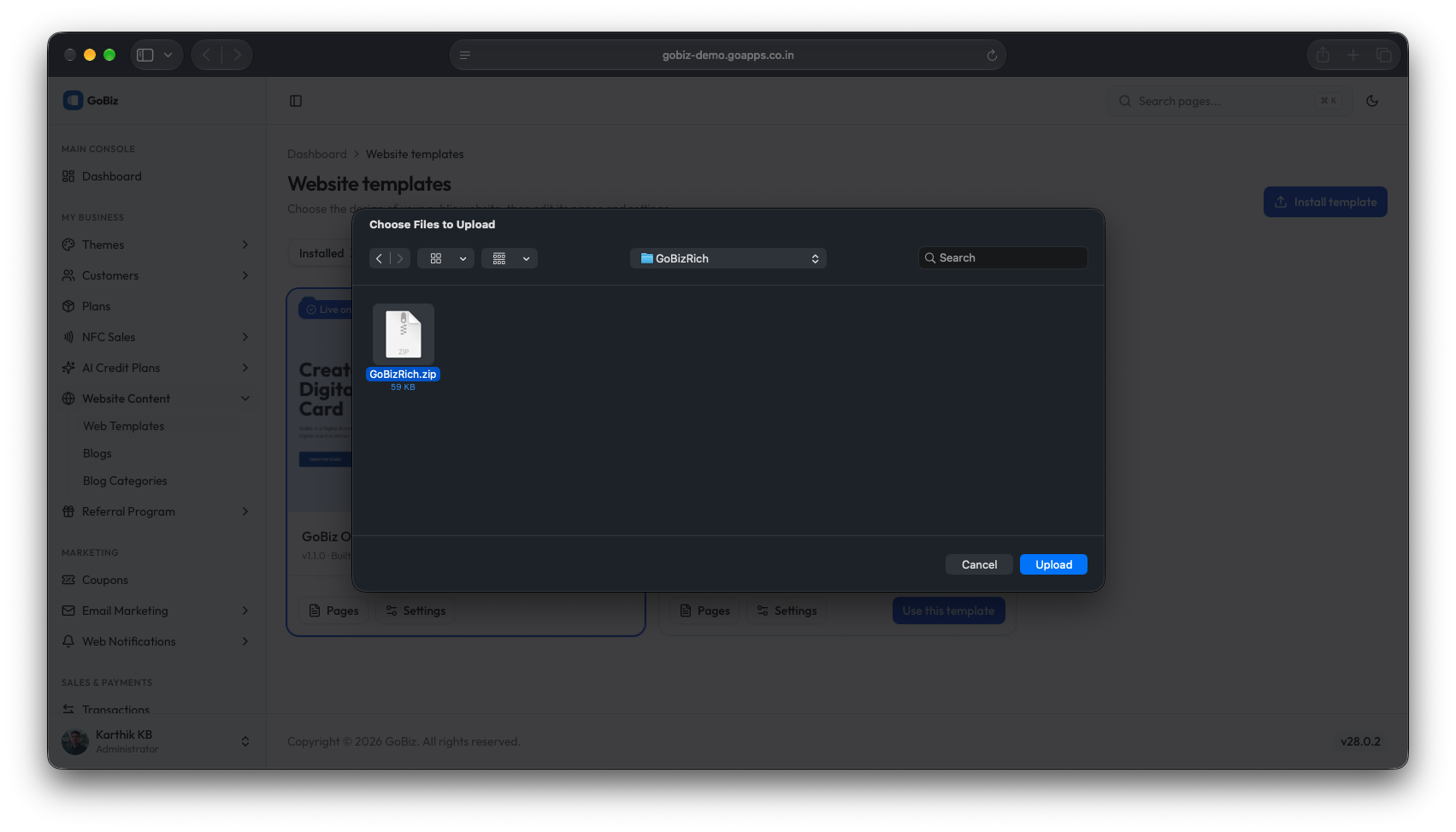
Task: Expand the Web Notifications menu
Action: 156,641
